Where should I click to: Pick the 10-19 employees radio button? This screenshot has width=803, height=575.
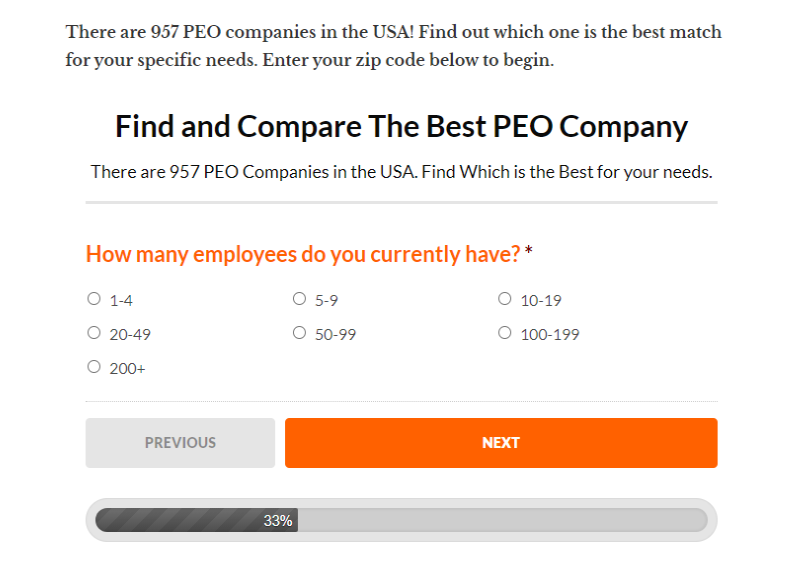tap(505, 298)
